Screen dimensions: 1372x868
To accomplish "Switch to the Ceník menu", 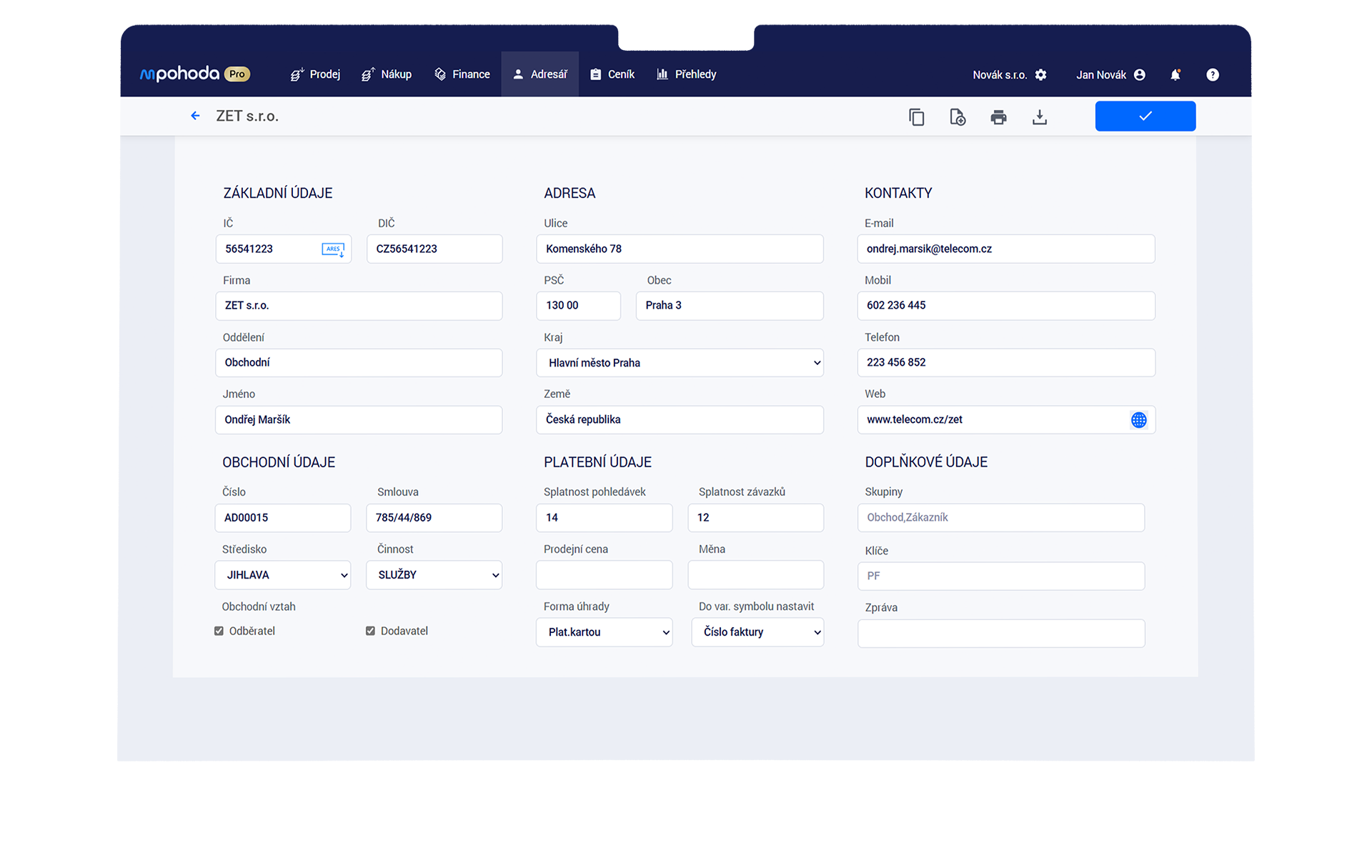I will point(612,74).
